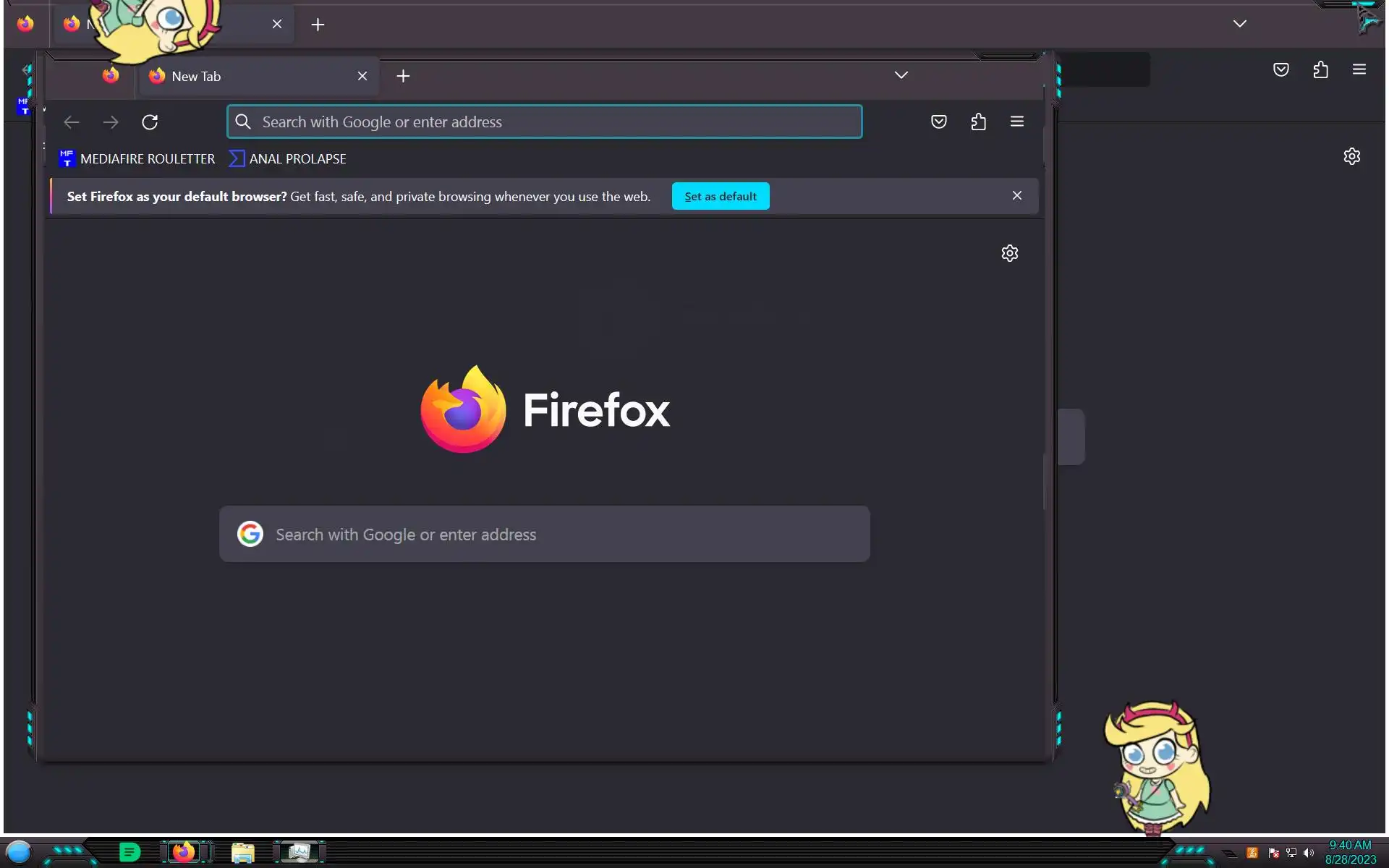Click the forward arrow navigation icon
This screenshot has width=1389, height=868.
(111, 122)
